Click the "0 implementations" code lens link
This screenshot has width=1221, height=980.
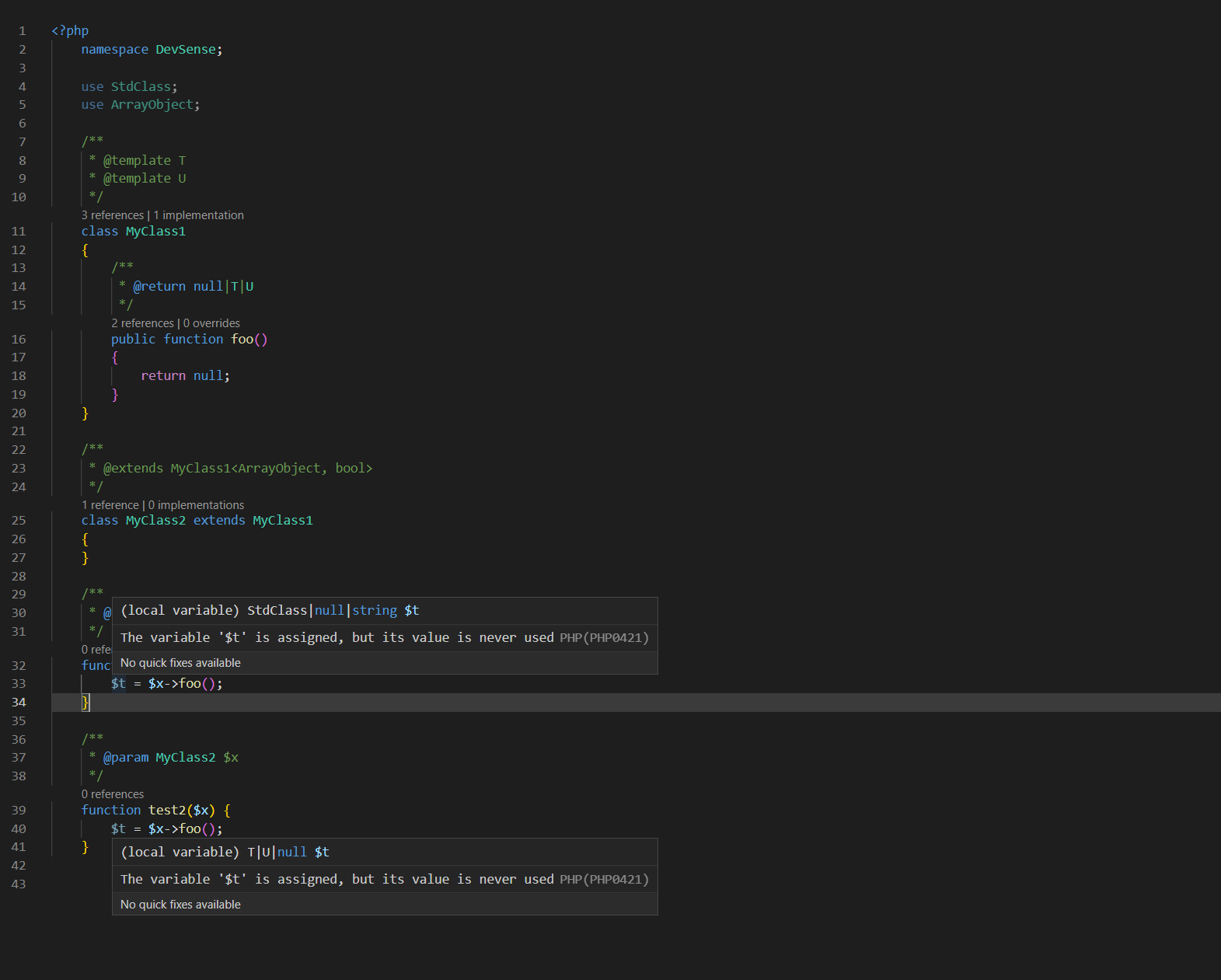coord(196,505)
